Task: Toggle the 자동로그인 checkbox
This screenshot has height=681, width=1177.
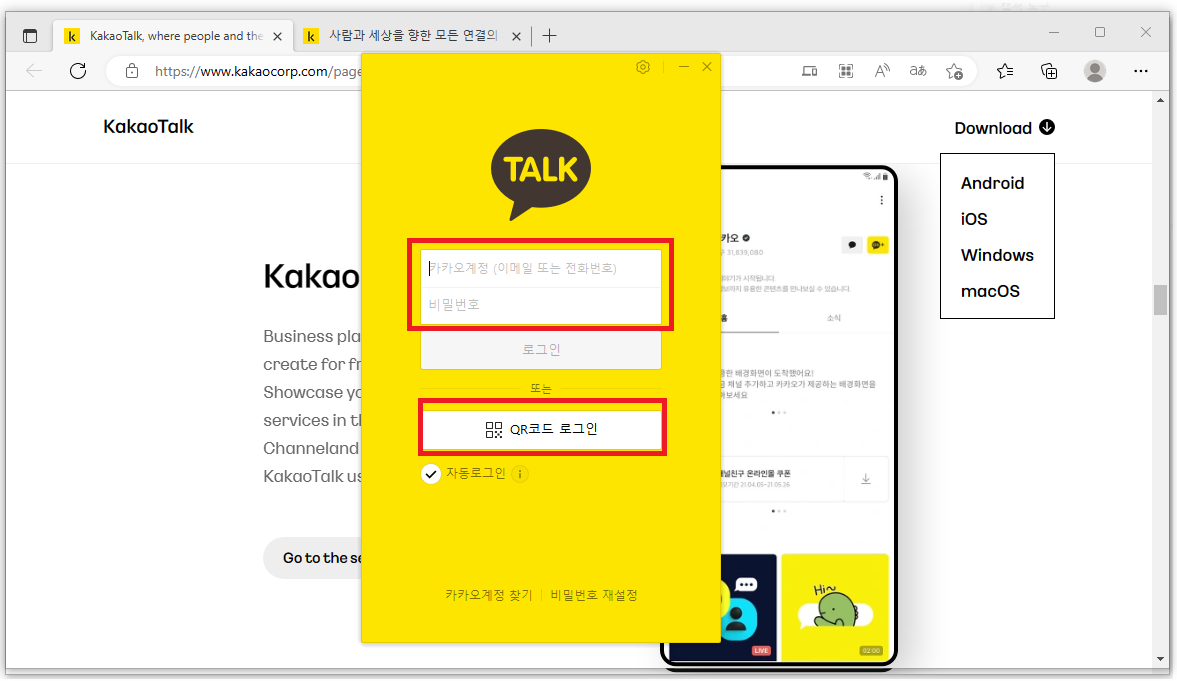Action: click(x=430, y=474)
